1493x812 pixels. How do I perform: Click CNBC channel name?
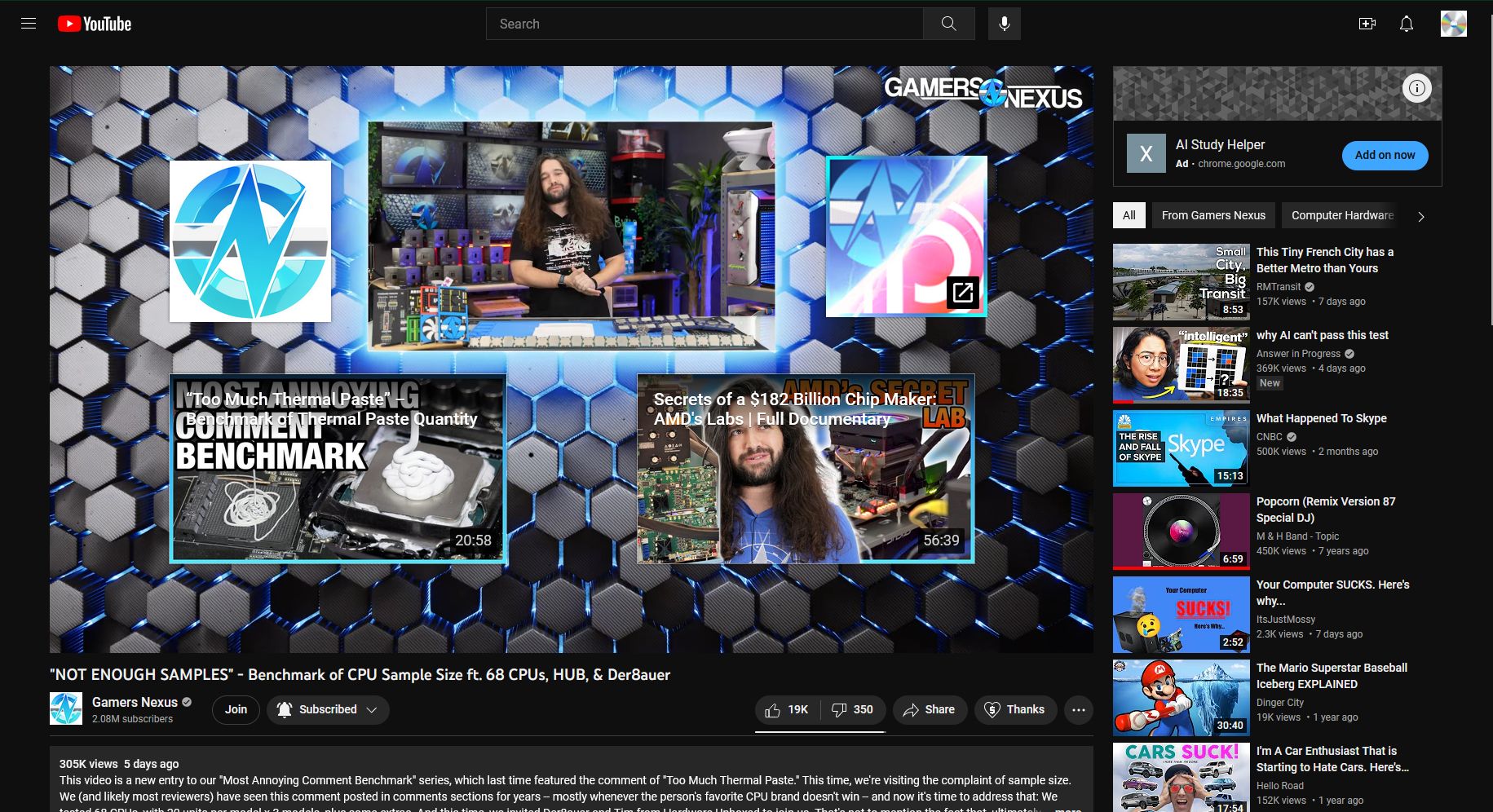(x=1269, y=437)
